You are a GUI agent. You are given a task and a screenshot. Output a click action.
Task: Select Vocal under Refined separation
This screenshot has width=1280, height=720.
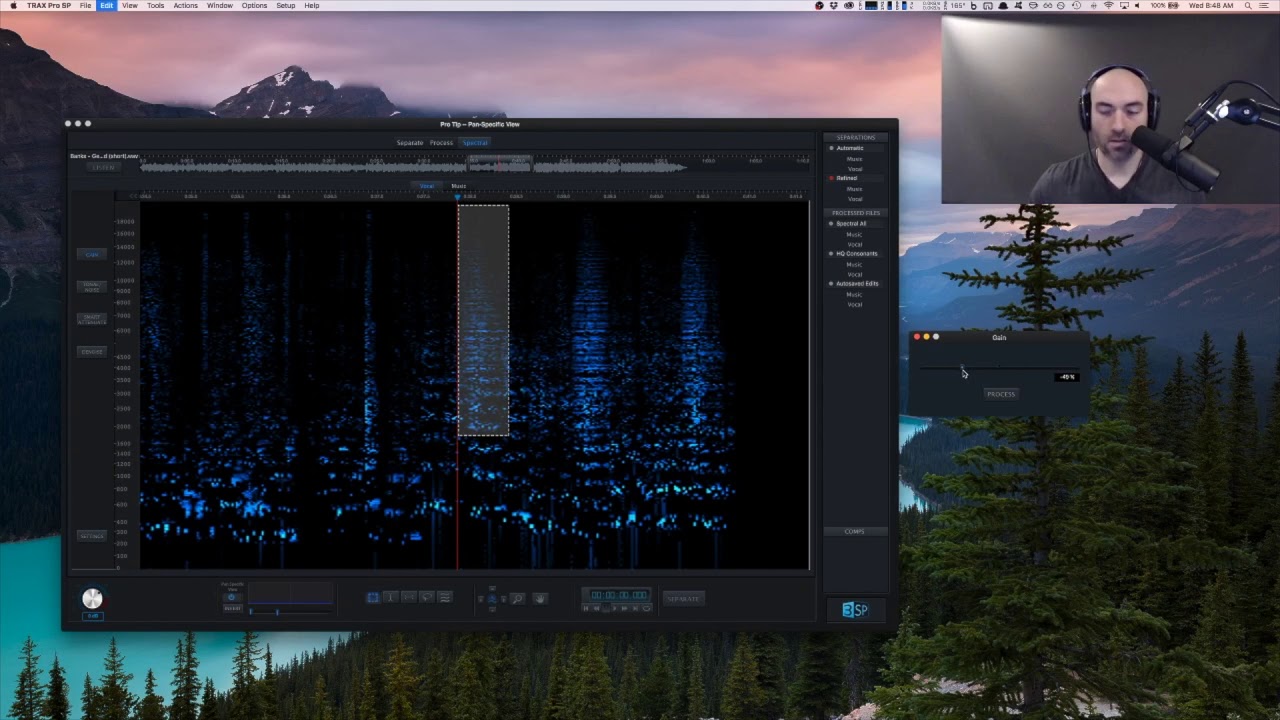click(x=854, y=199)
